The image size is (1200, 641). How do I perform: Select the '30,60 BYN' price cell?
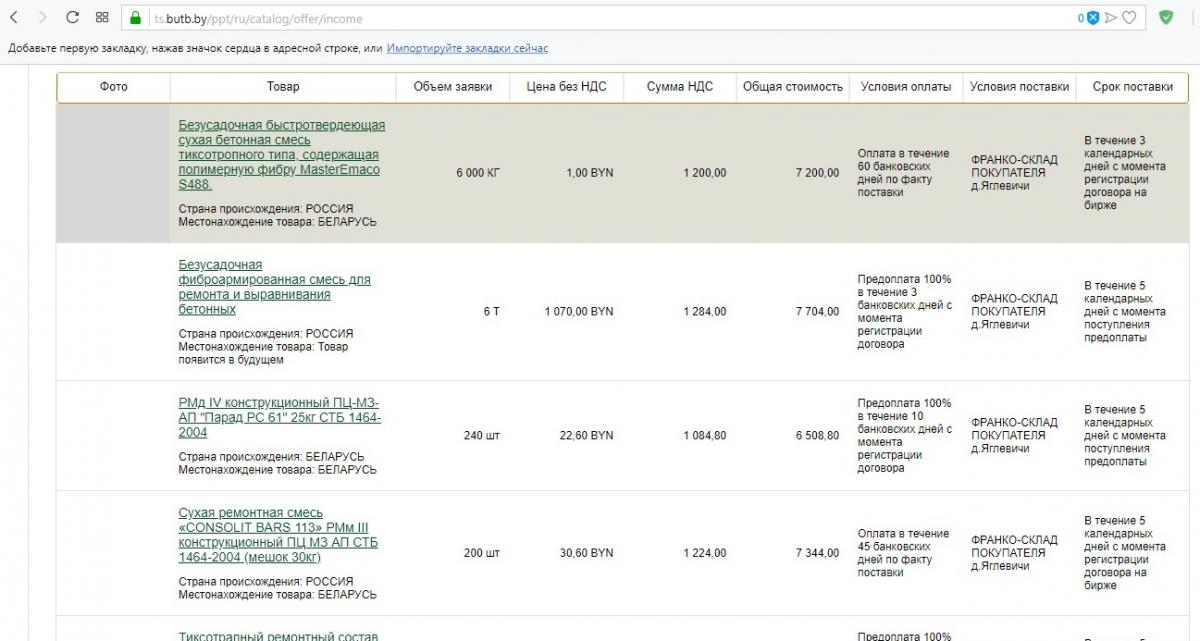click(x=586, y=553)
